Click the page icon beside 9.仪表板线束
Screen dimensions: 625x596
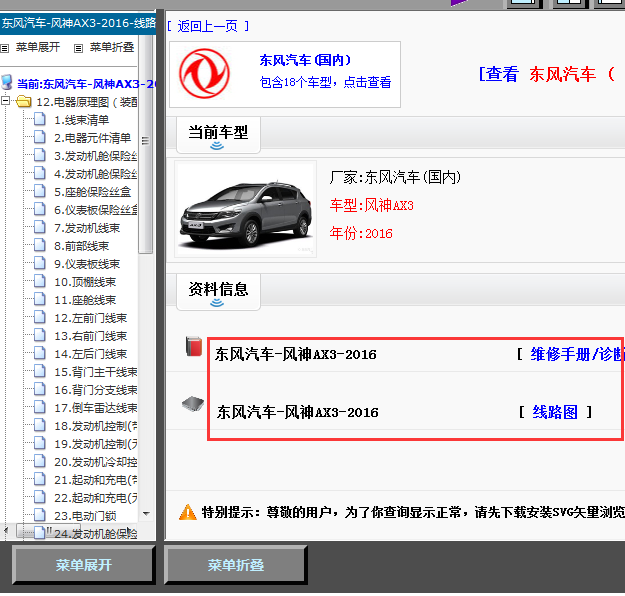click(39, 263)
